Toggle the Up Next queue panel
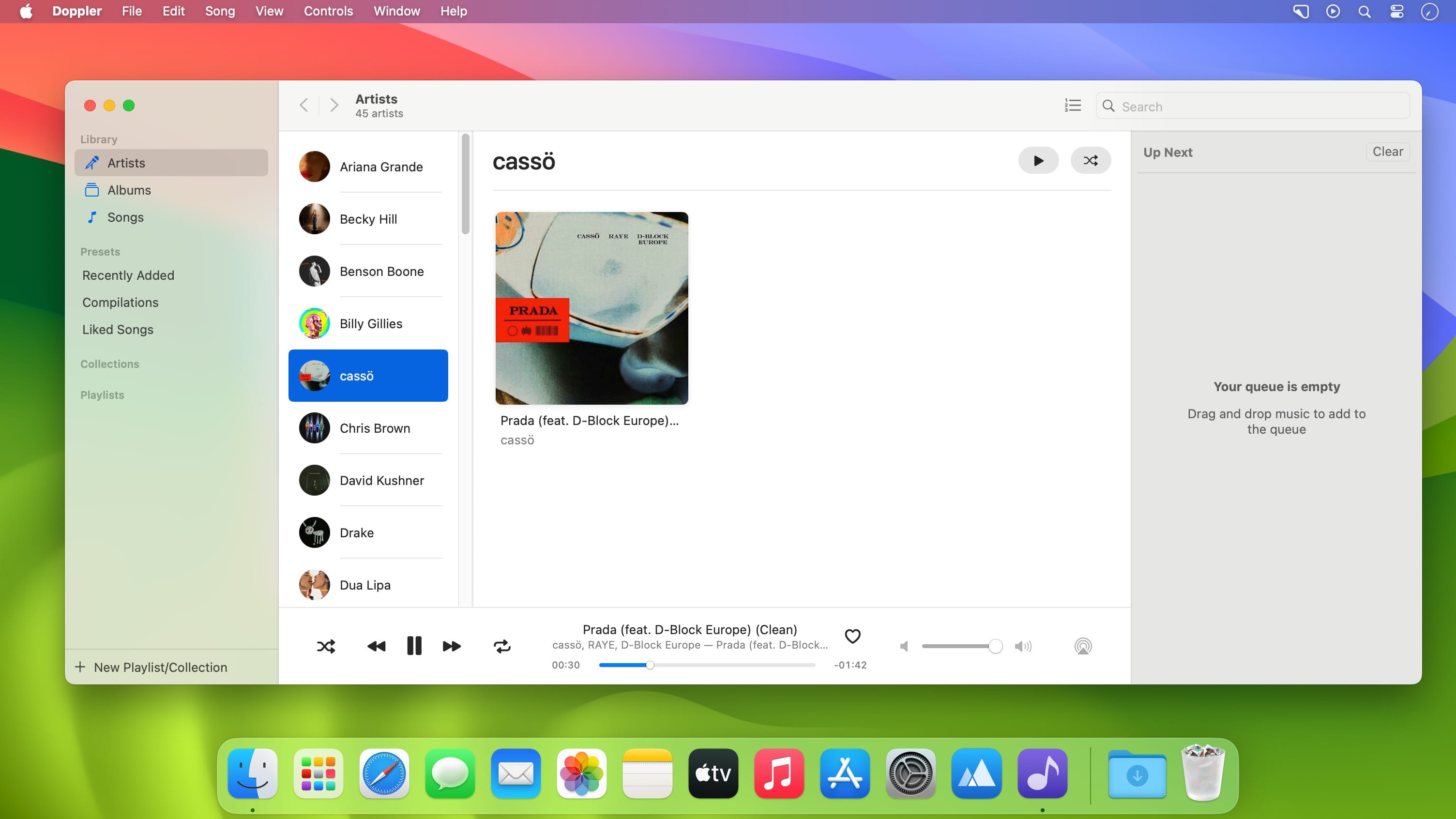The image size is (1456, 819). point(1072,106)
